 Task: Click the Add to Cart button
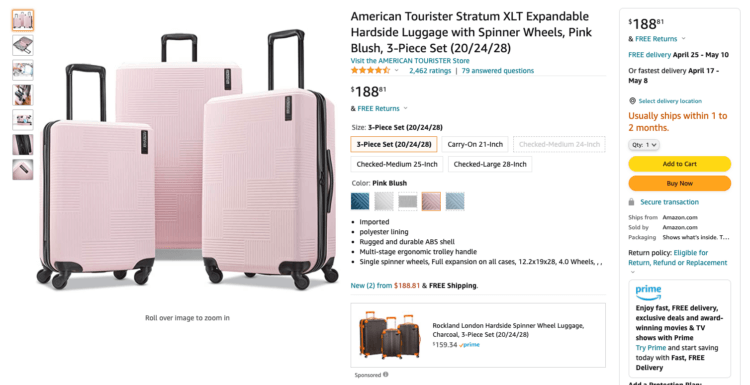pos(680,164)
